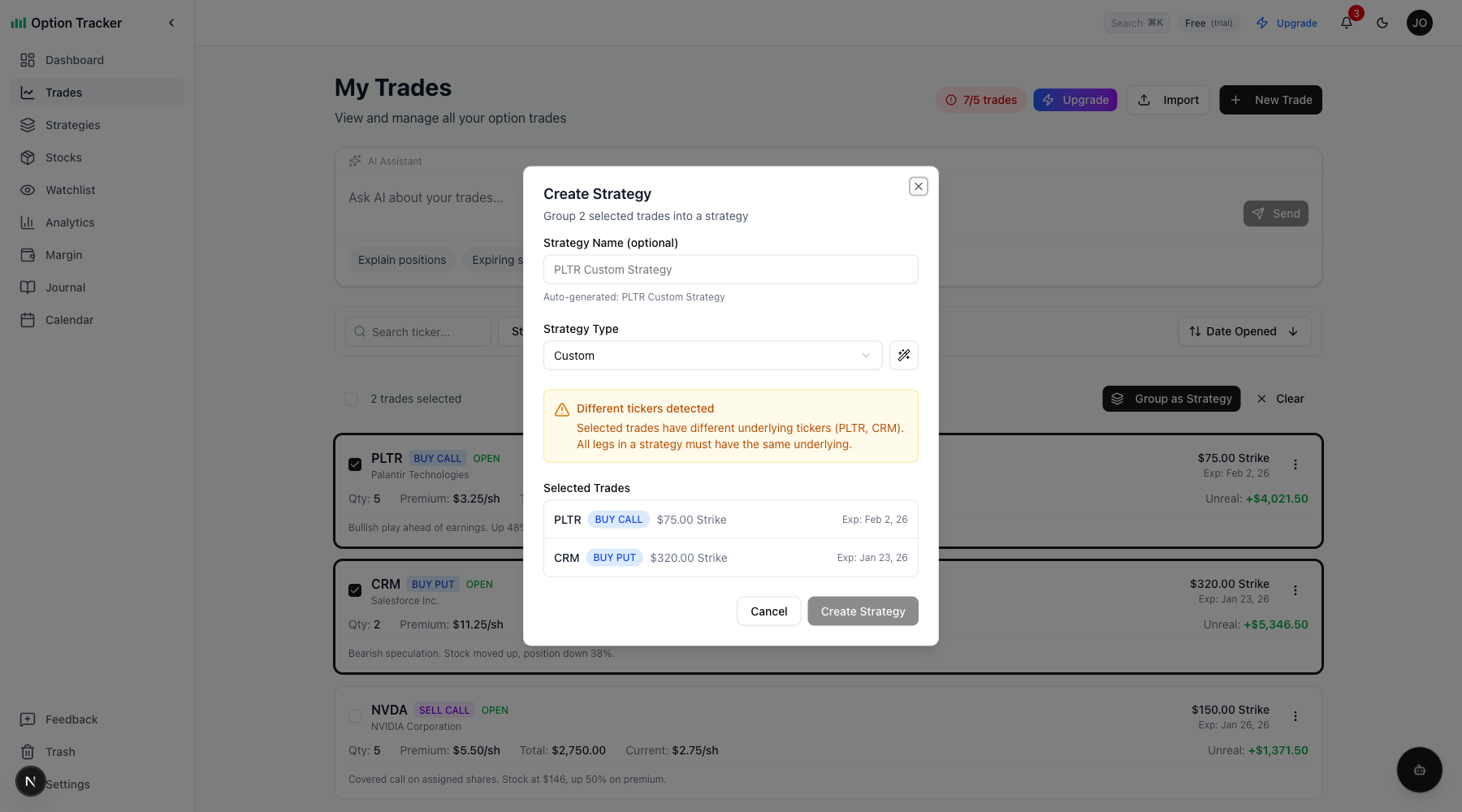Open the Custom strategy type dropdown

pyautogui.click(x=712, y=355)
